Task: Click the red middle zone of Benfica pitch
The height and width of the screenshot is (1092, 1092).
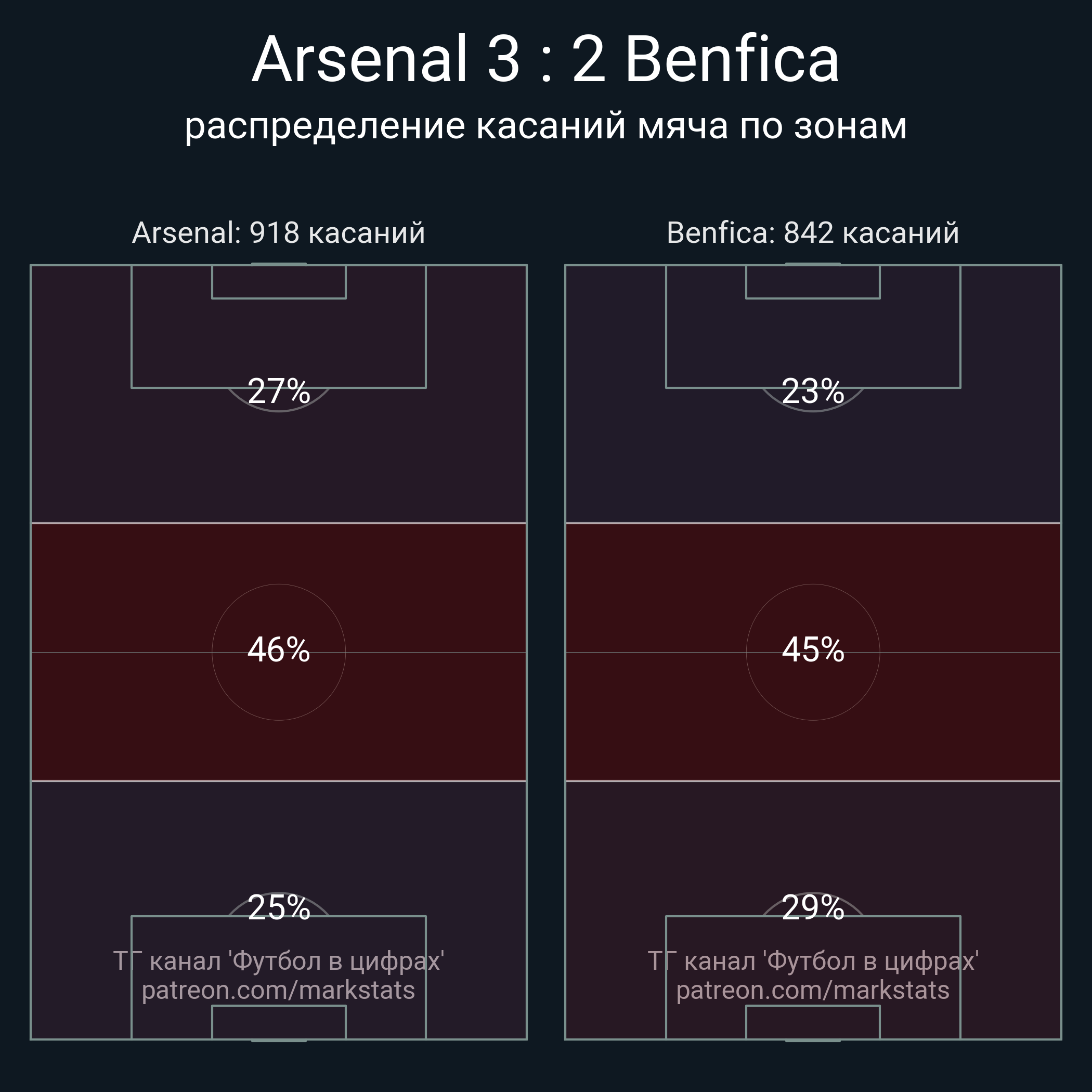Action: tap(813, 652)
